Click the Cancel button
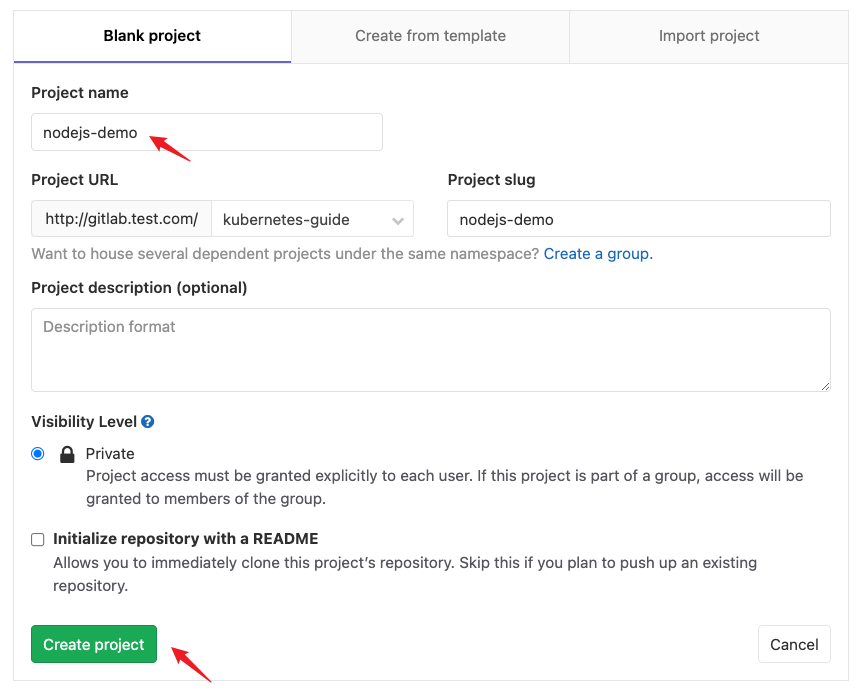 click(x=794, y=645)
